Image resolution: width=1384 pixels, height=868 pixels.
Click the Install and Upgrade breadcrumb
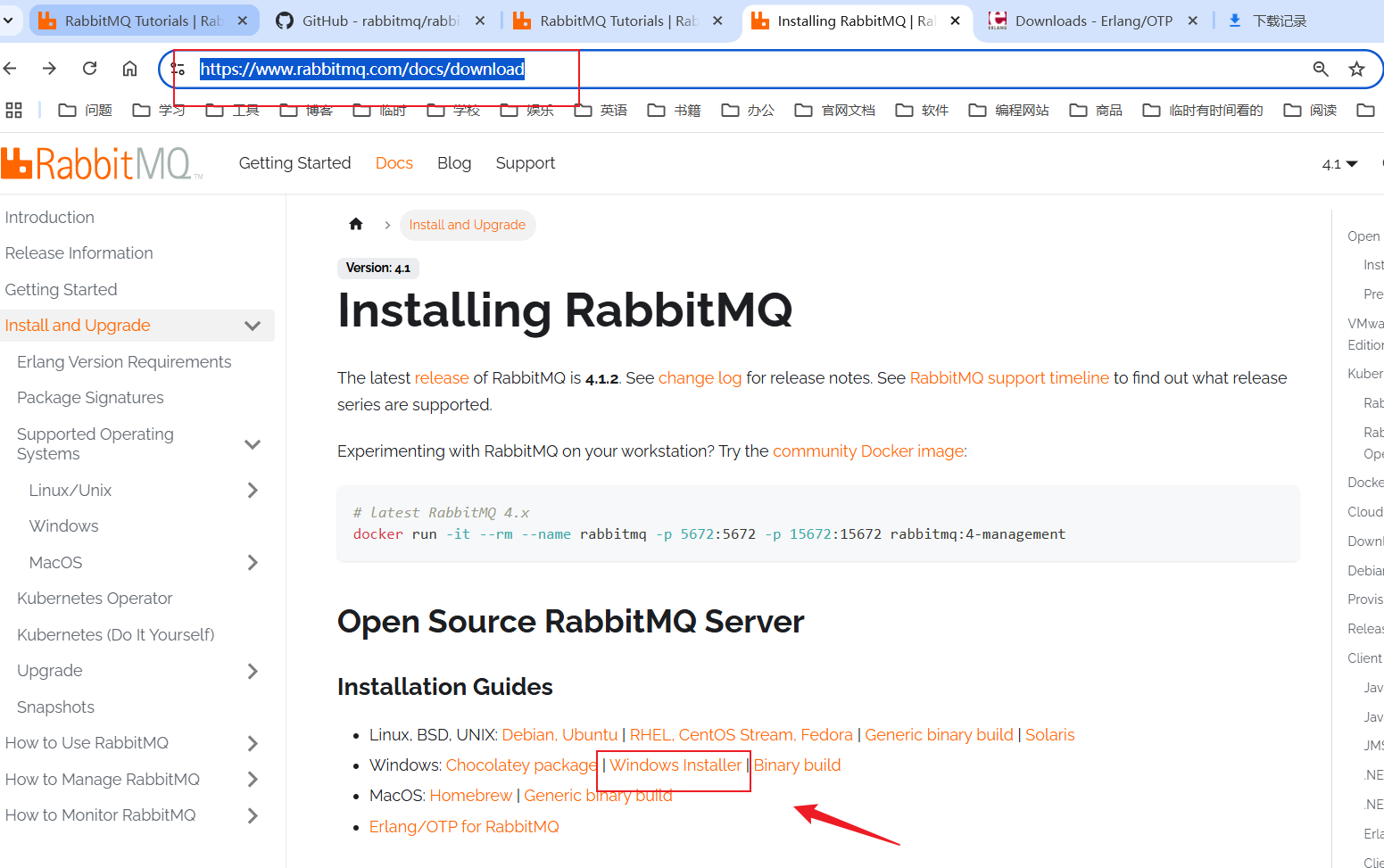pyautogui.click(x=468, y=225)
